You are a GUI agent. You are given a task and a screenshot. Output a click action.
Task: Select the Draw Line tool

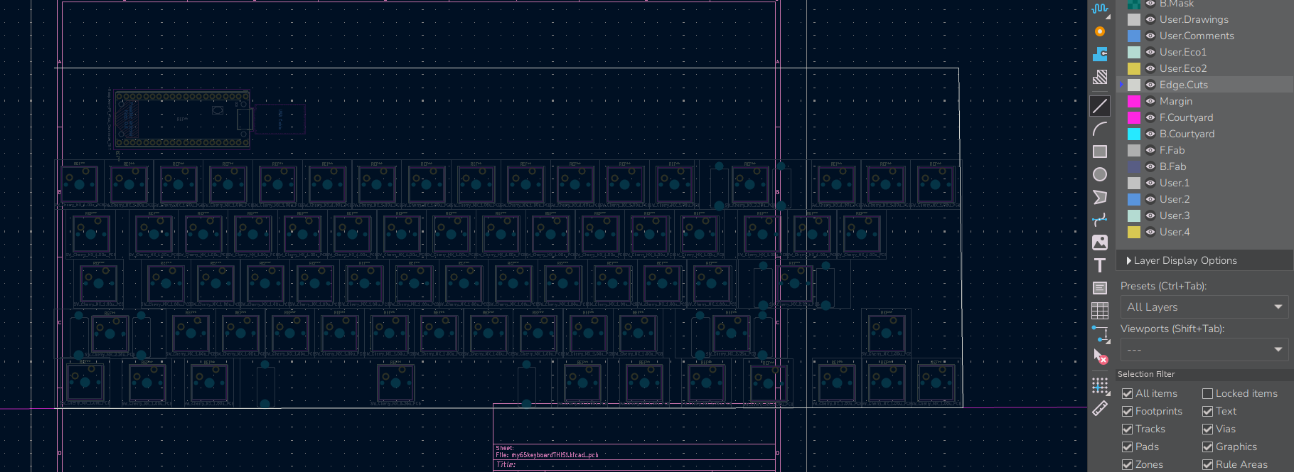coord(1100,106)
